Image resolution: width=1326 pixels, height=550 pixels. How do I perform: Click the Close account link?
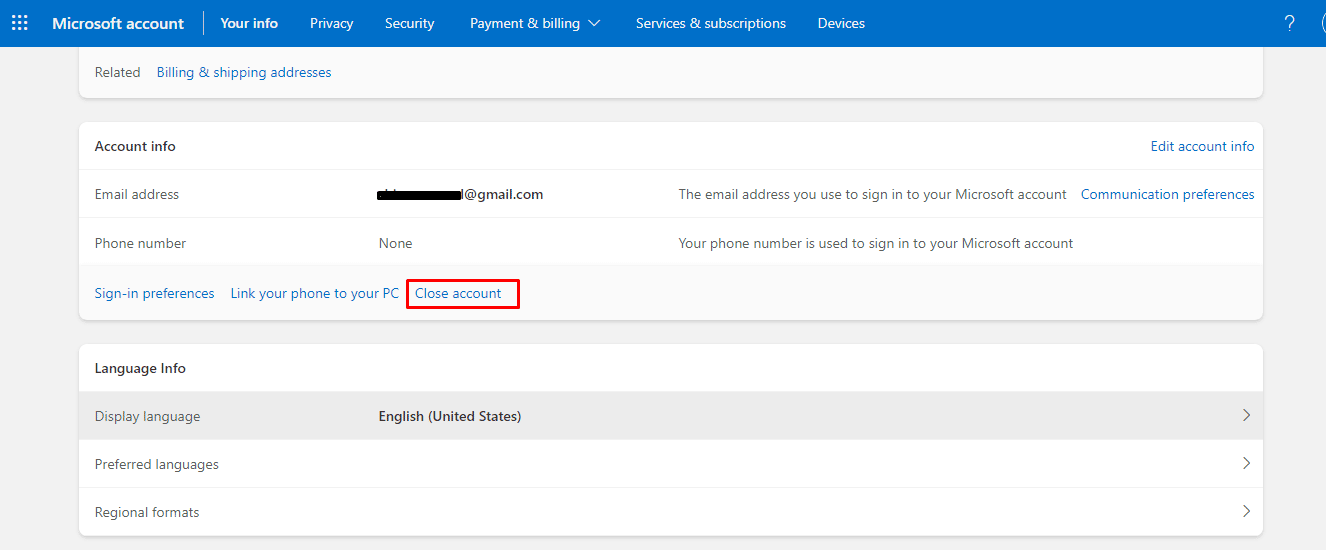coord(458,293)
